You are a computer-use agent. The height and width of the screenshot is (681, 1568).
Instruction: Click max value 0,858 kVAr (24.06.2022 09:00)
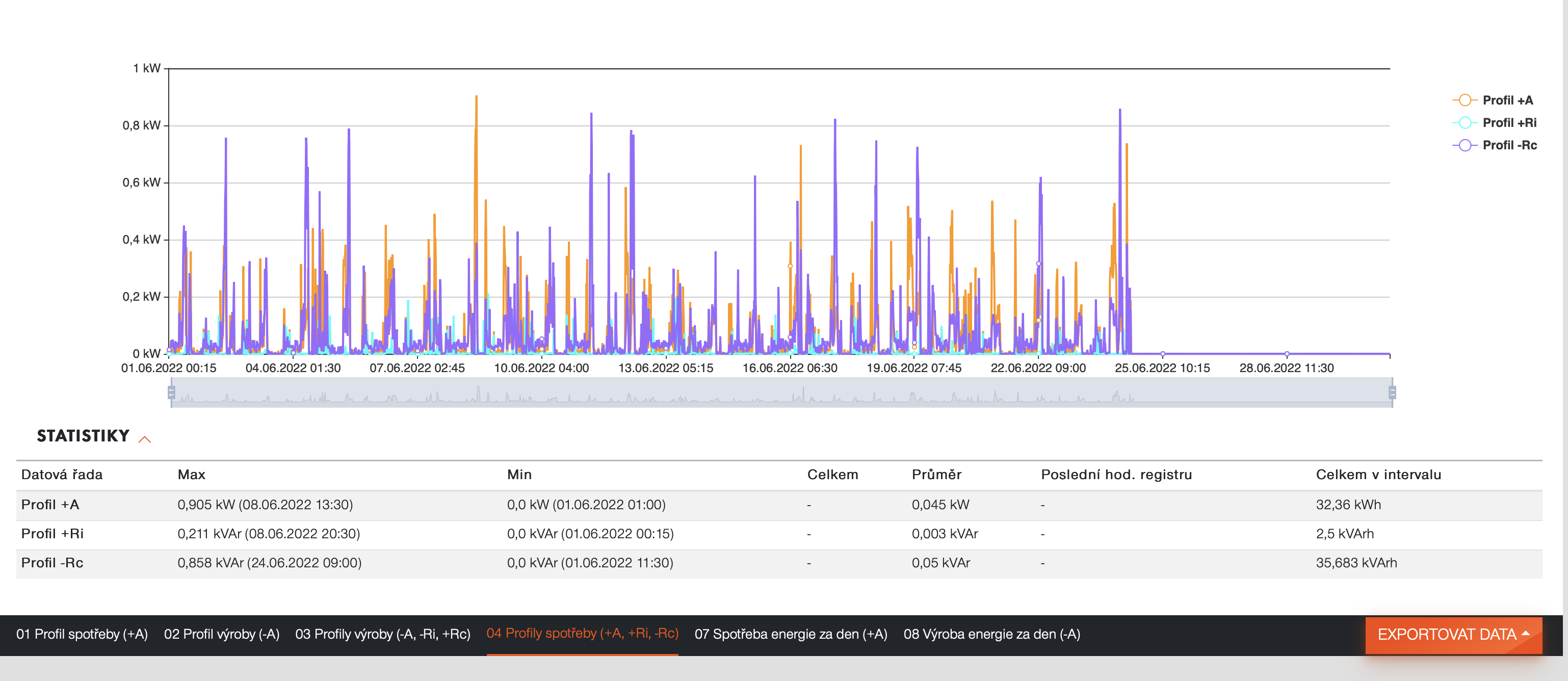tap(269, 563)
